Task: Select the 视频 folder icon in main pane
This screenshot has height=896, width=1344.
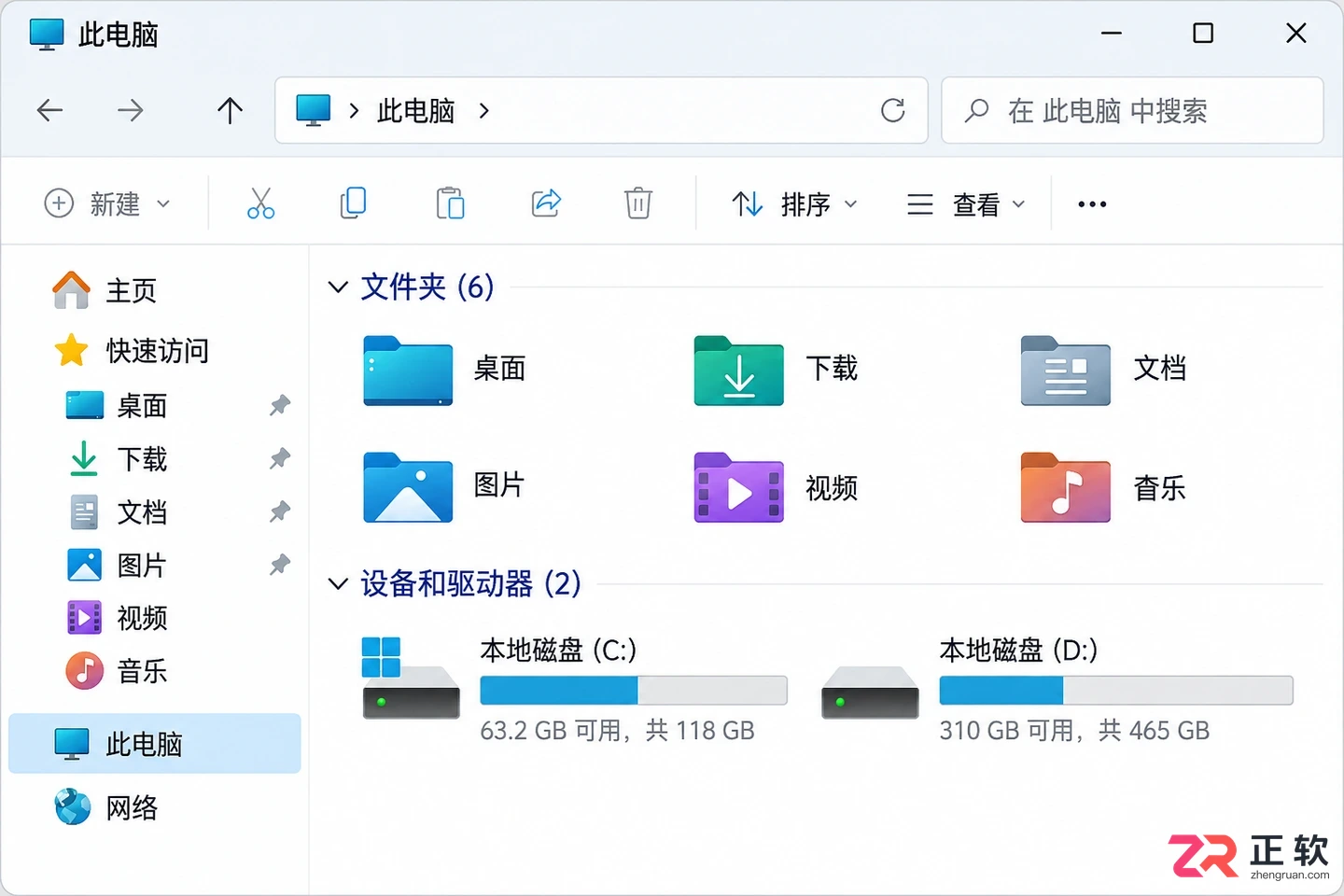Action: tap(738, 487)
